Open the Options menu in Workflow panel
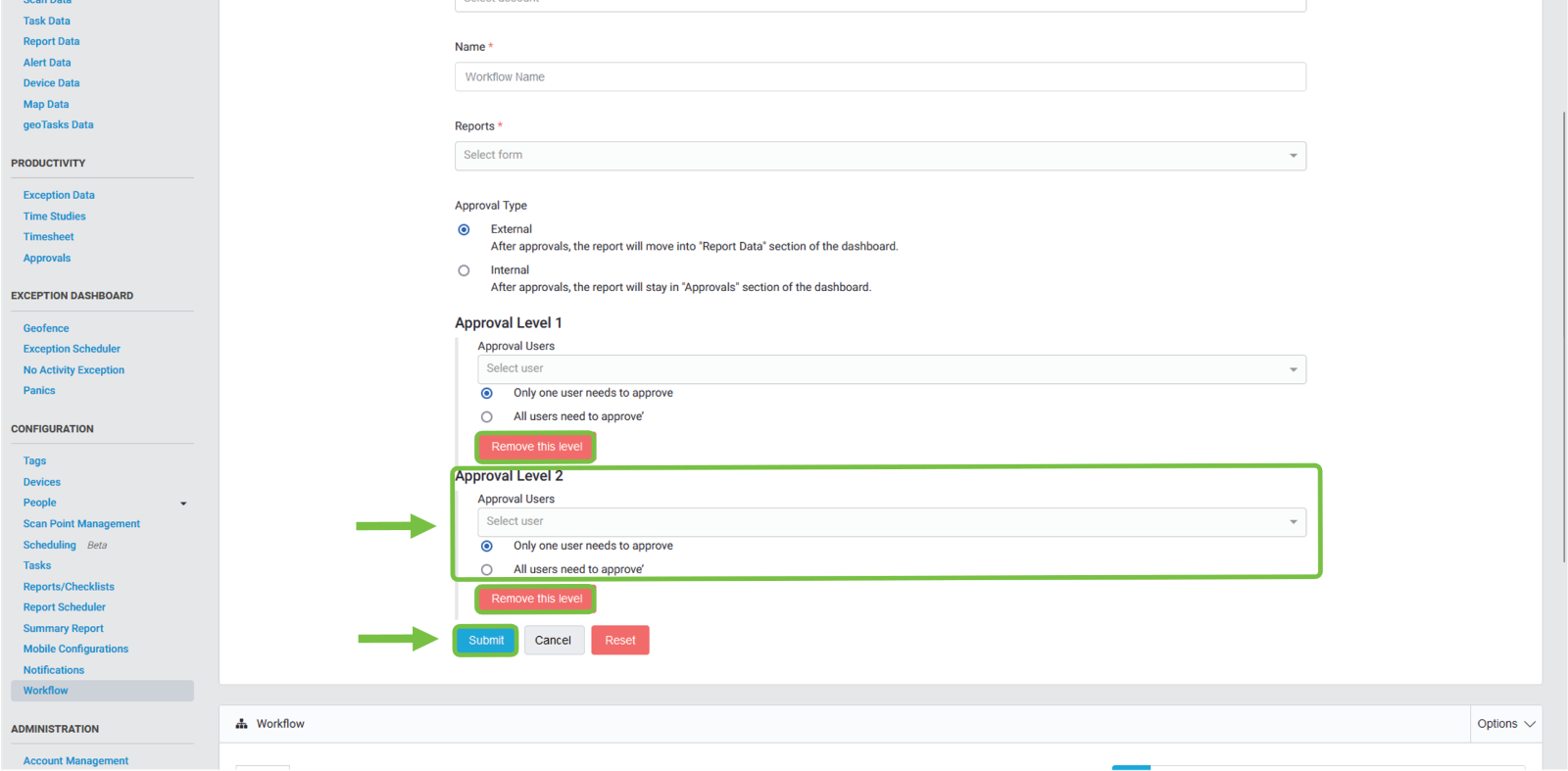1568x771 pixels. (1505, 724)
